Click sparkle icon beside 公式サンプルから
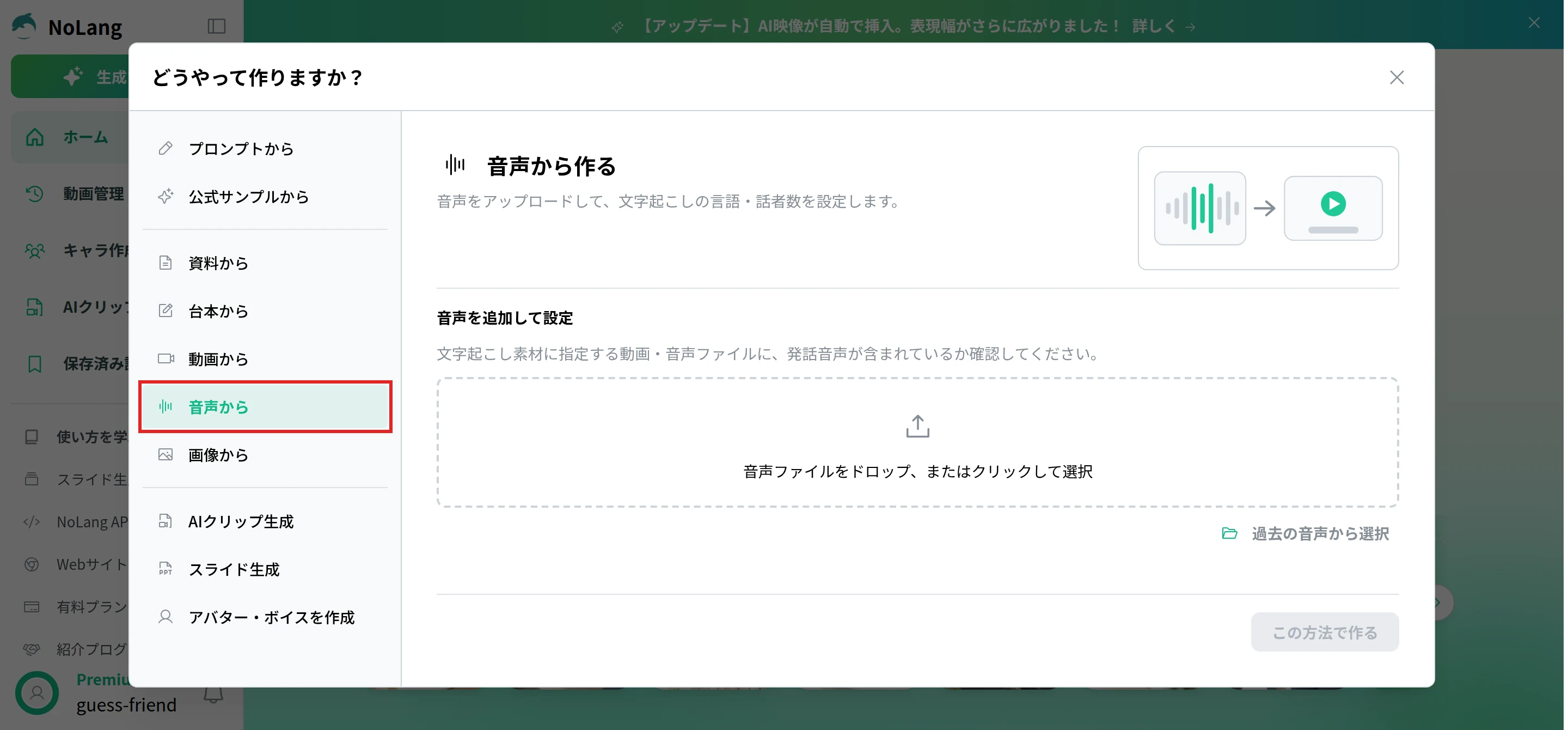1568x730 pixels. point(166,196)
